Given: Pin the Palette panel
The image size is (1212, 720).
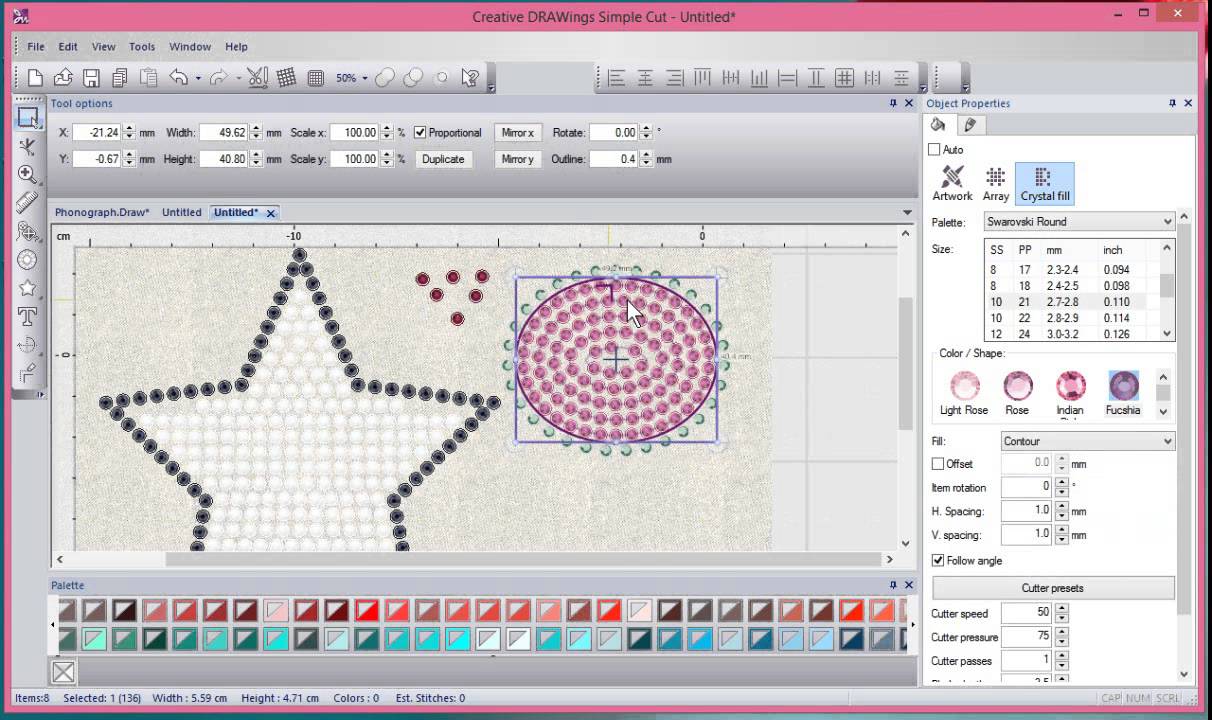Looking at the screenshot, I should pyautogui.click(x=893, y=585).
